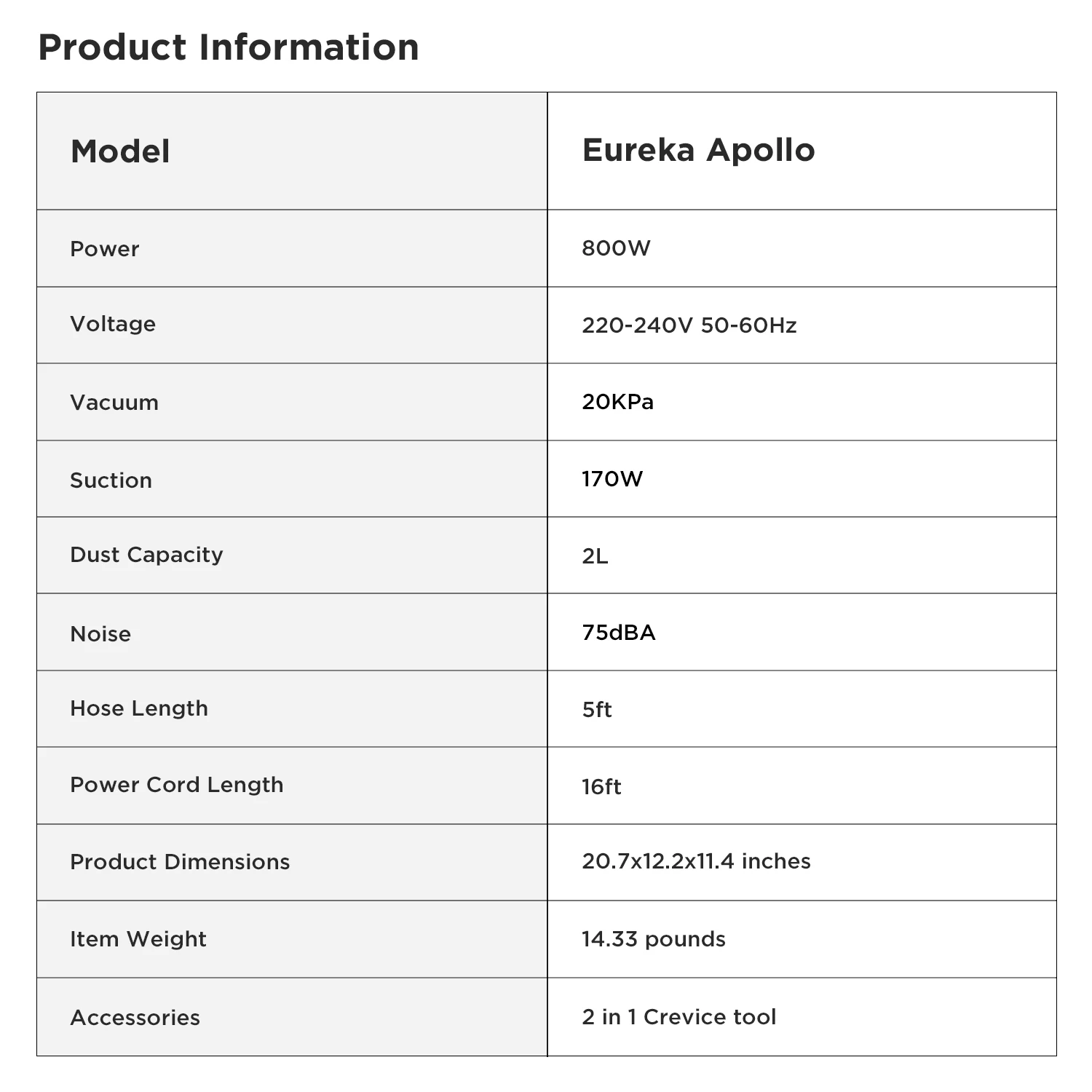Click the 20.7x12.2x11.4 inches value
Screen dimensions: 1092x1092
pyautogui.click(x=696, y=861)
